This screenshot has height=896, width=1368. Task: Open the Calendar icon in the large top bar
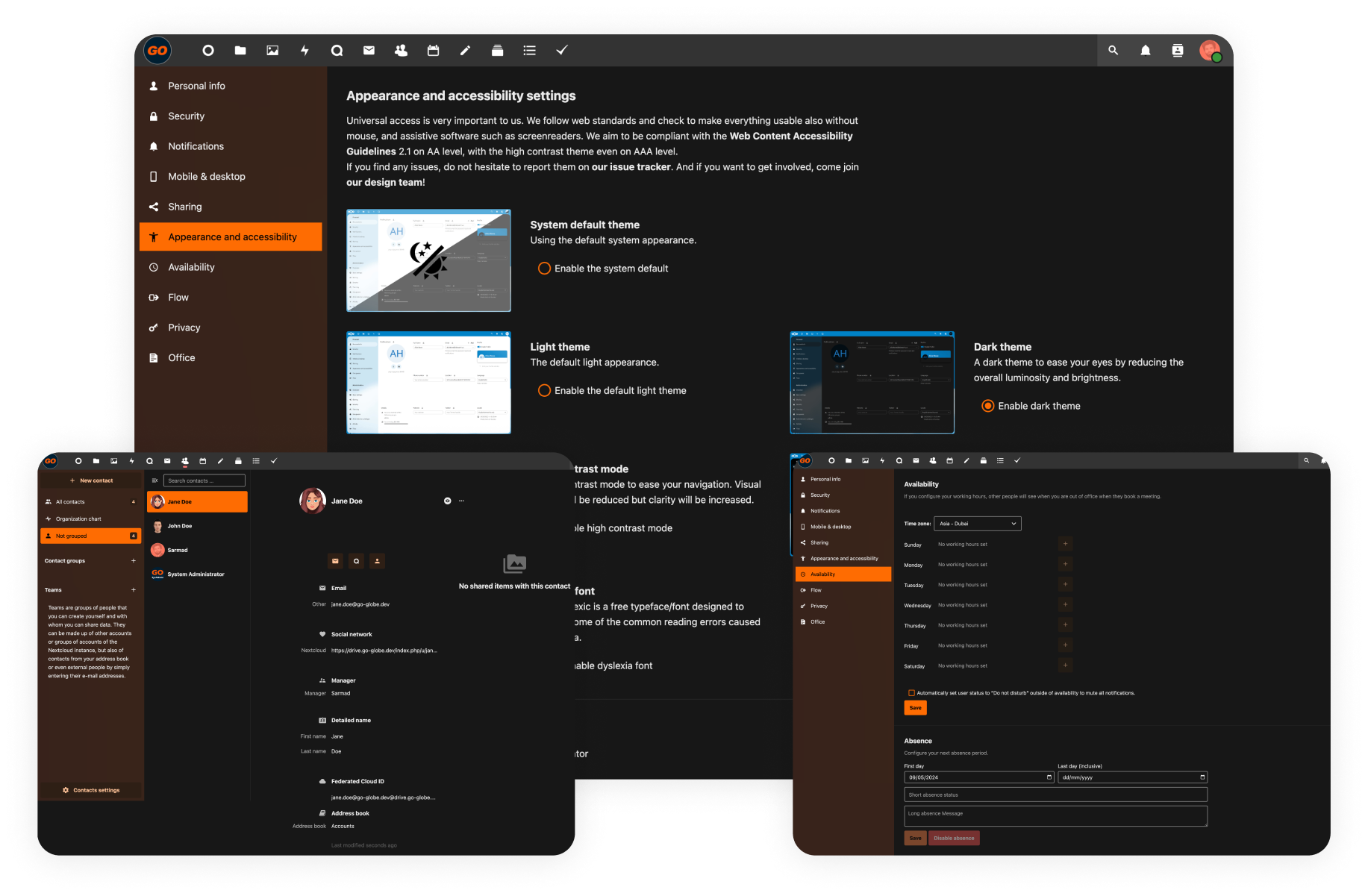[x=433, y=51]
